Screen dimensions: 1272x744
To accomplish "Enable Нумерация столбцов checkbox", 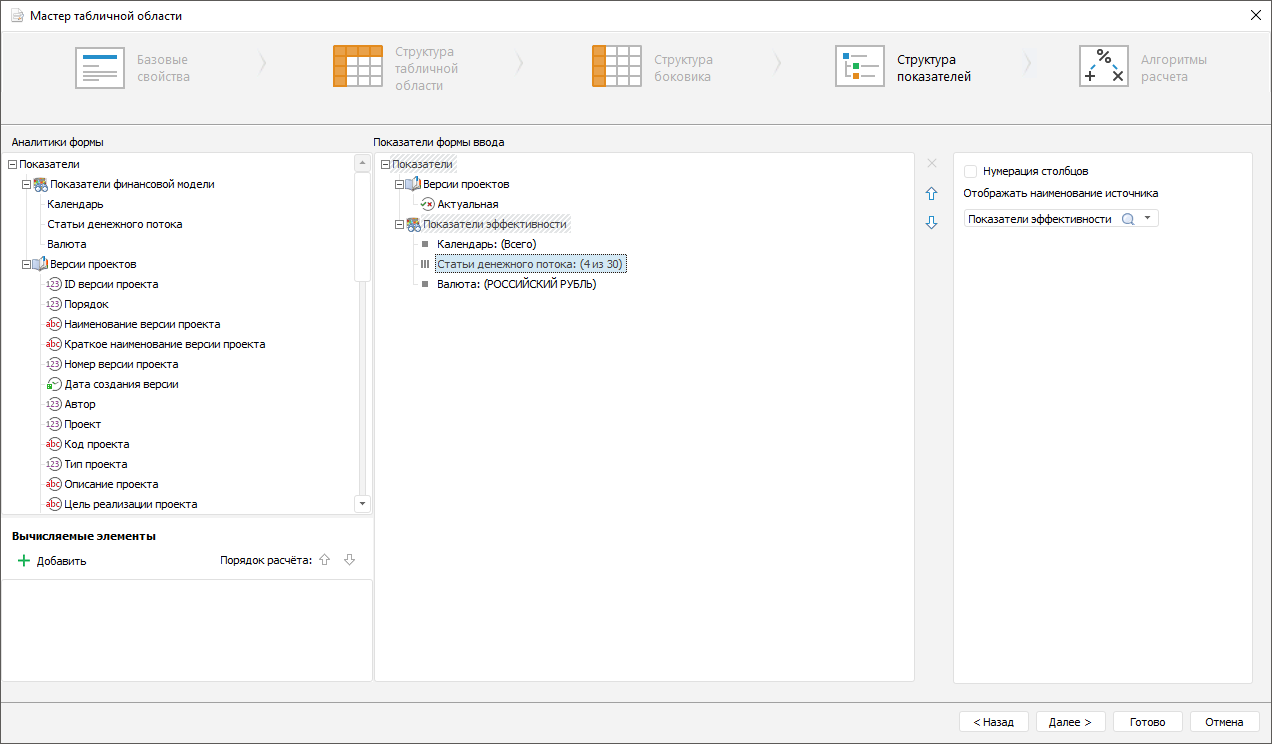I will pyautogui.click(x=970, y=171).
